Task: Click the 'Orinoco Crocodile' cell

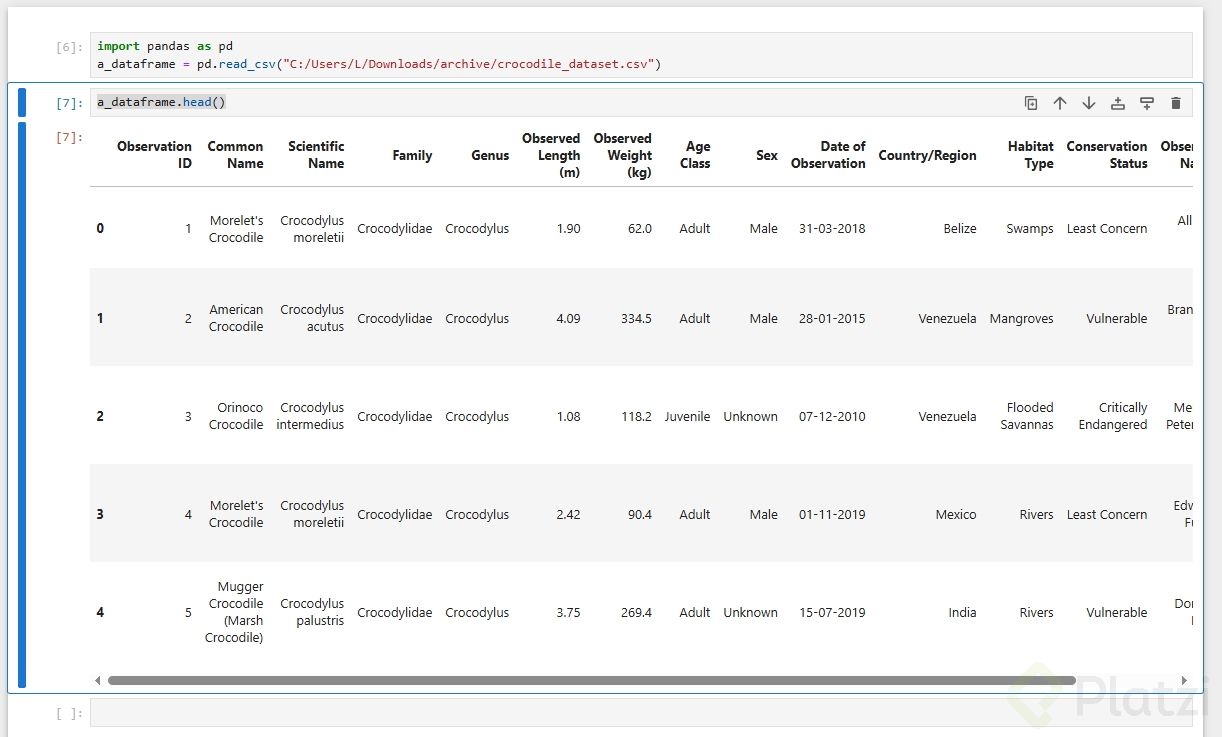Action: [x=236, y=416]
